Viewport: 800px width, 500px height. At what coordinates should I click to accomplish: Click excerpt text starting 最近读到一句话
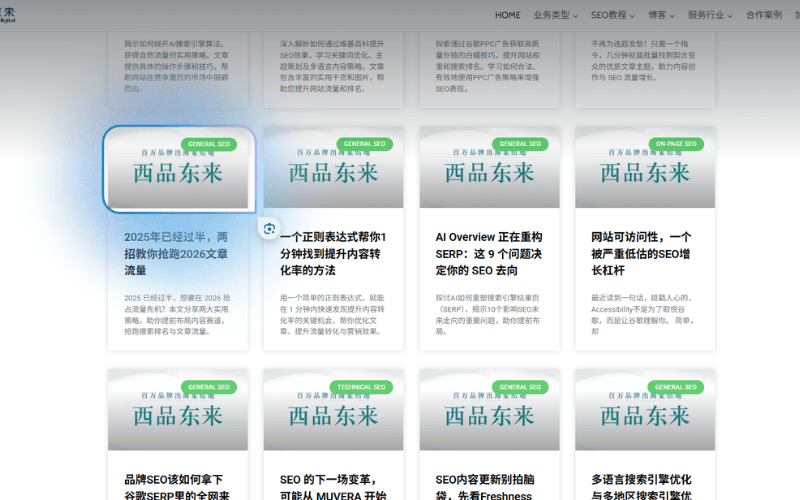pos(642,314)
